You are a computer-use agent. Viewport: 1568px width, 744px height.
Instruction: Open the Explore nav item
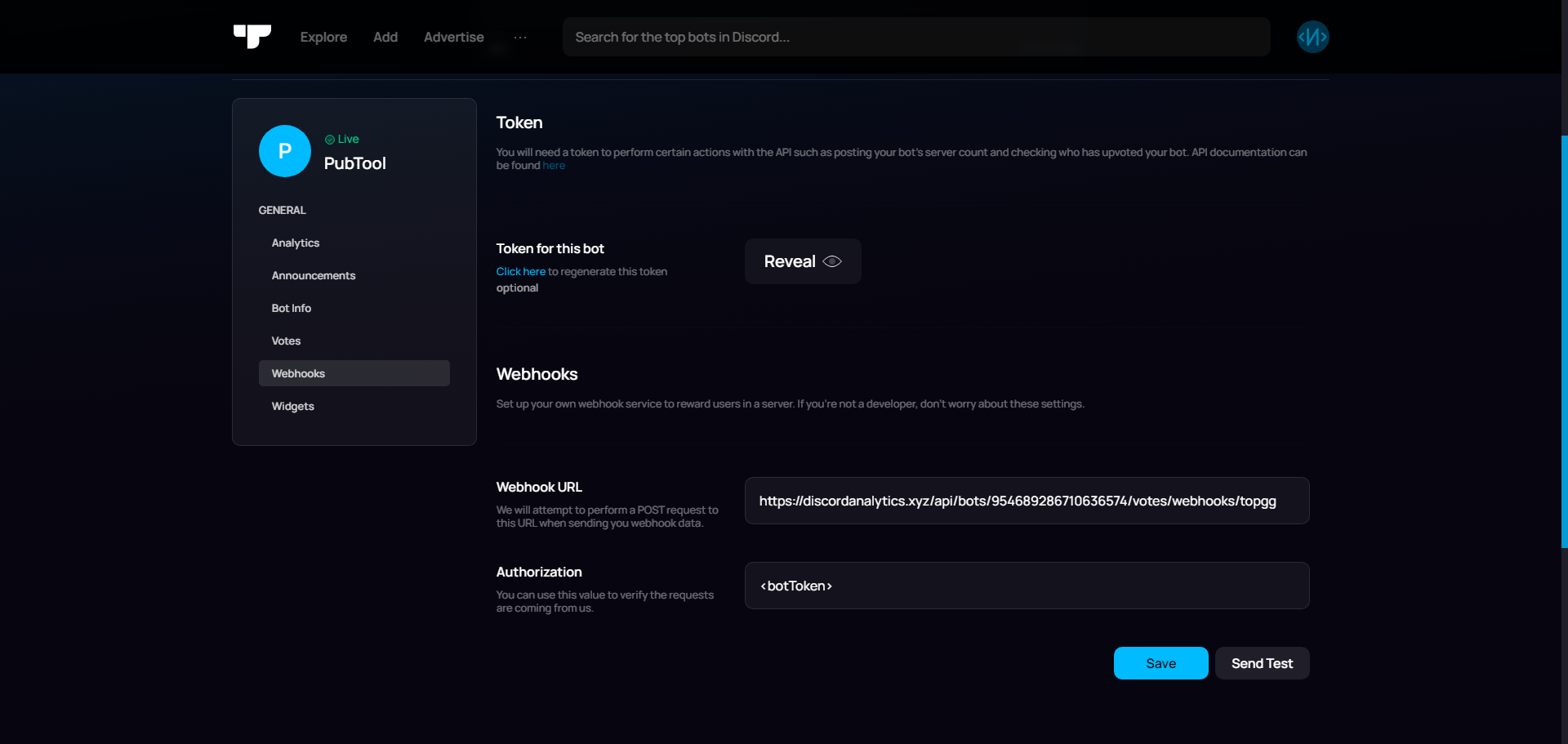[x=323, y=38]
